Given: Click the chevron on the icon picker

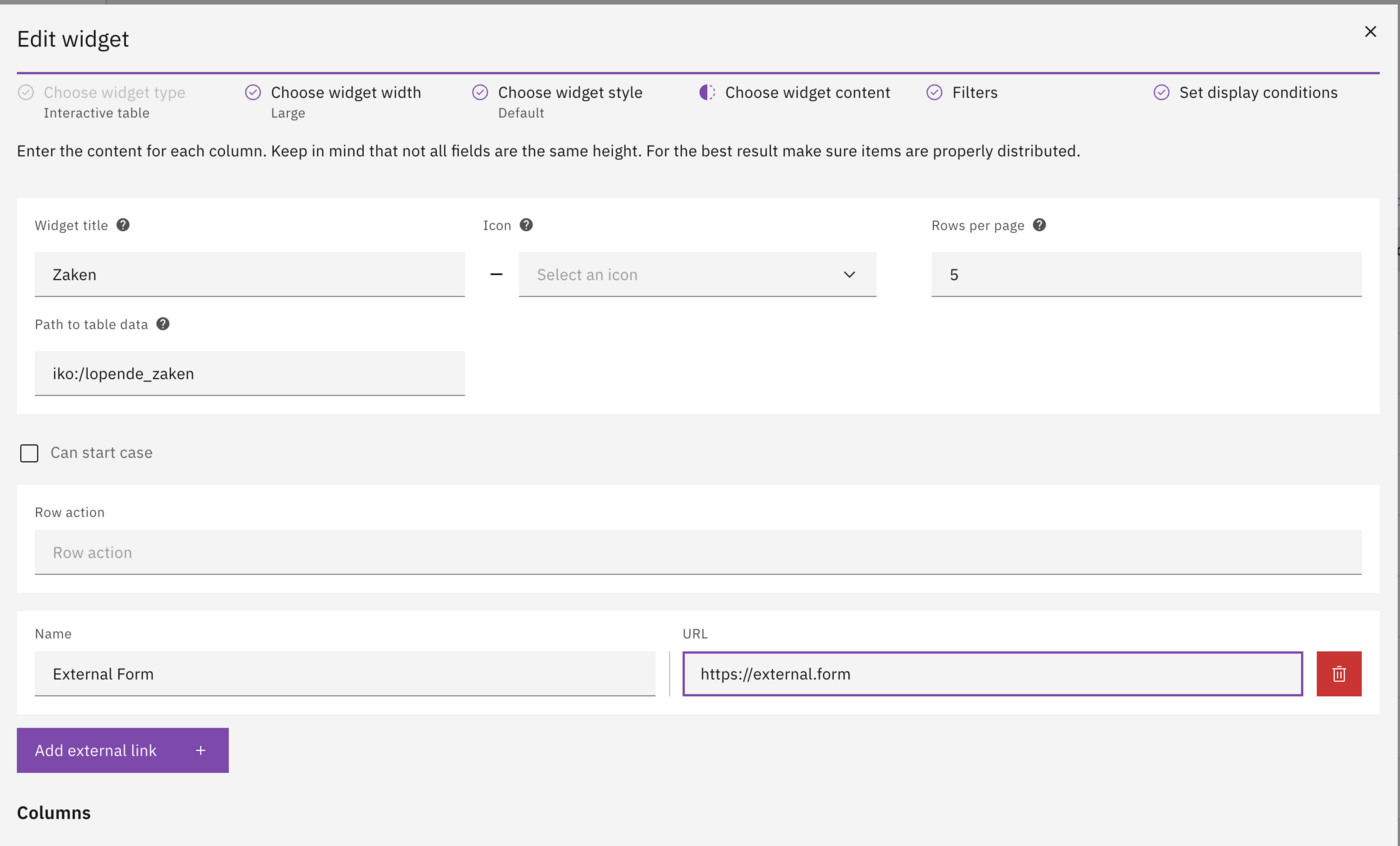Looking at the screenshot, I should (849, 274).
